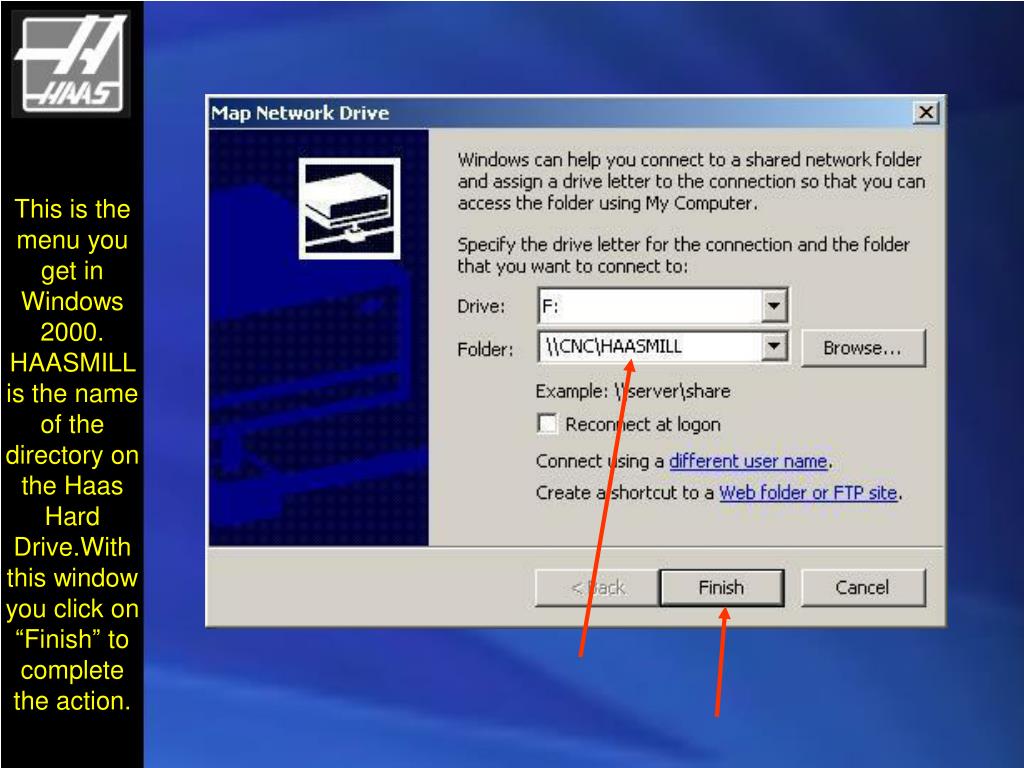The image size is (1024, 768).
Task: Click the 'Example: \\server\share' text
Action: (x=633, y=391)
